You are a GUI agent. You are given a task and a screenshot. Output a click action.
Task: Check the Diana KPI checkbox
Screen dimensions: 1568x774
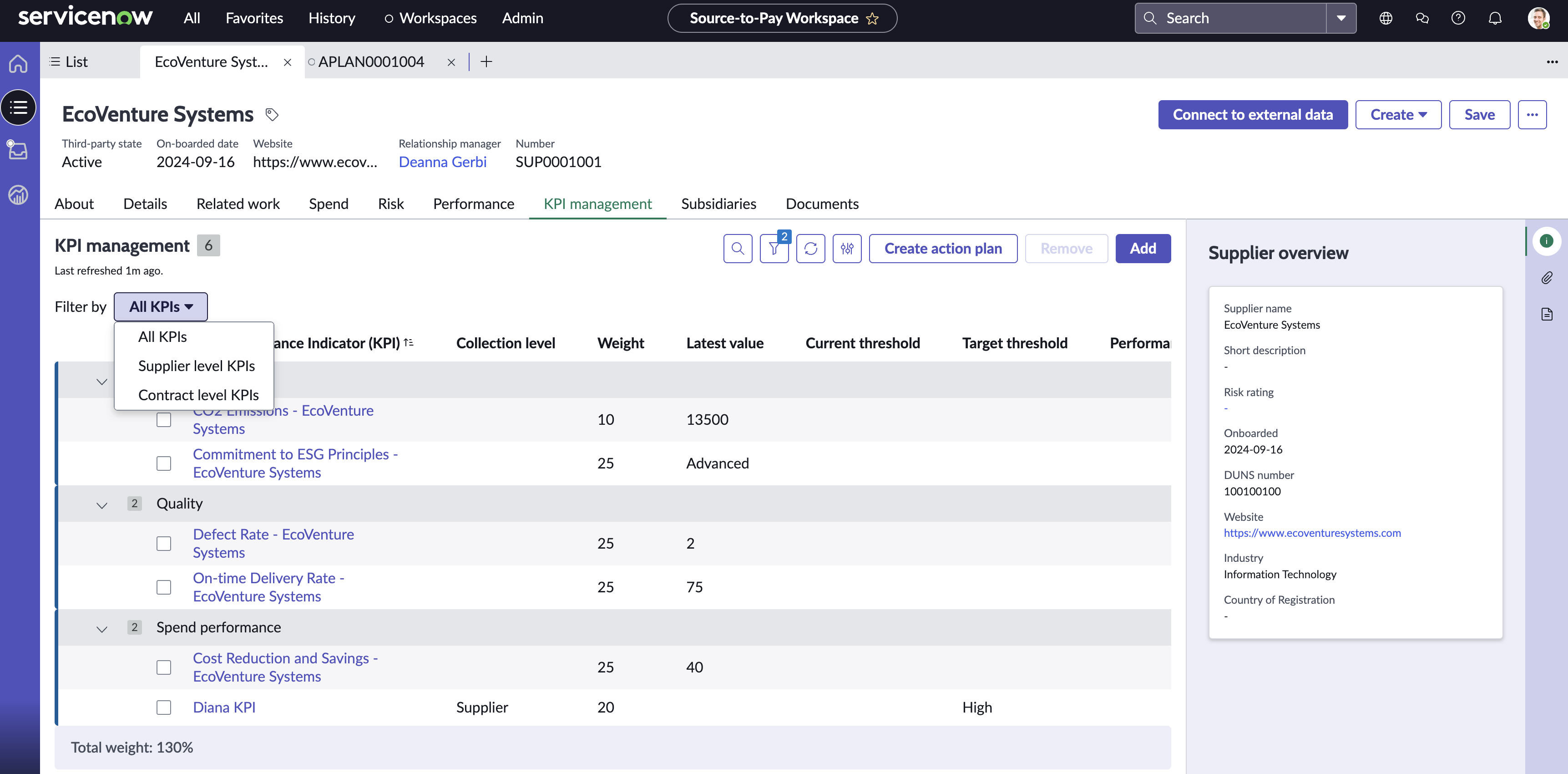164,708
